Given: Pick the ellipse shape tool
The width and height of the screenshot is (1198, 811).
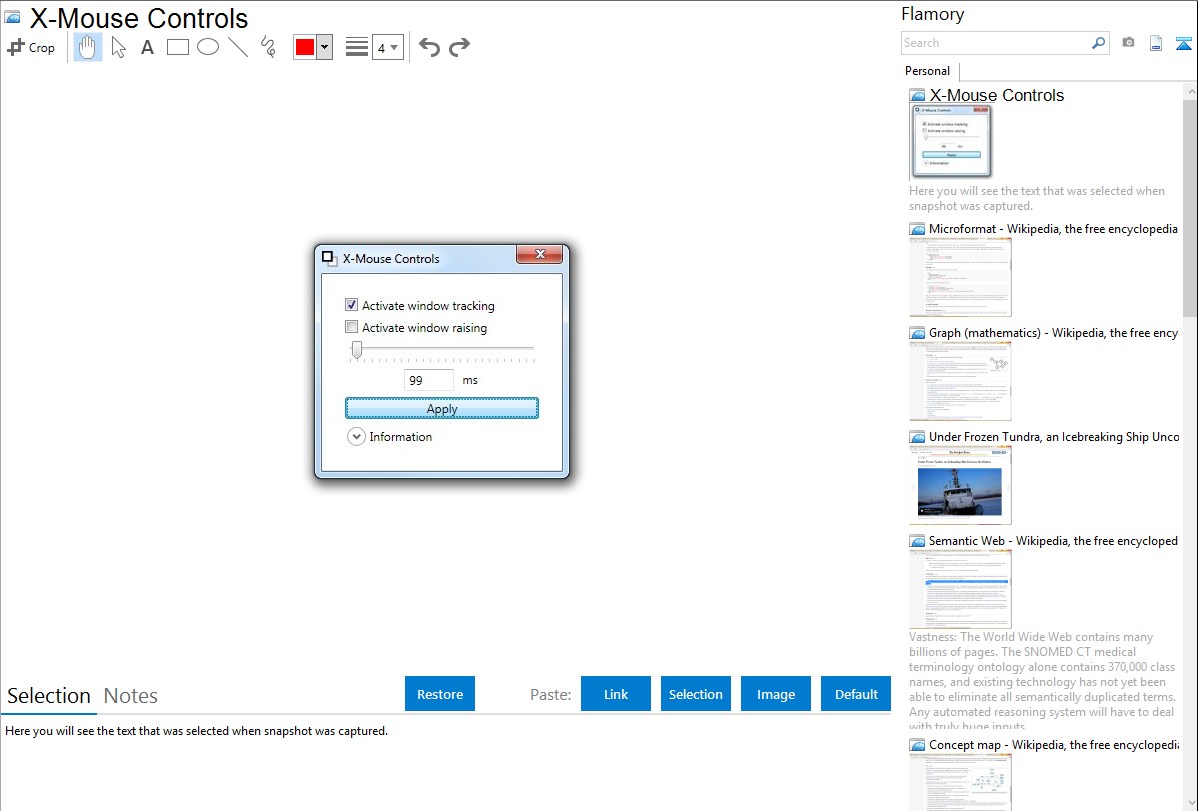Looking at the screenshot, I should 208,47.
